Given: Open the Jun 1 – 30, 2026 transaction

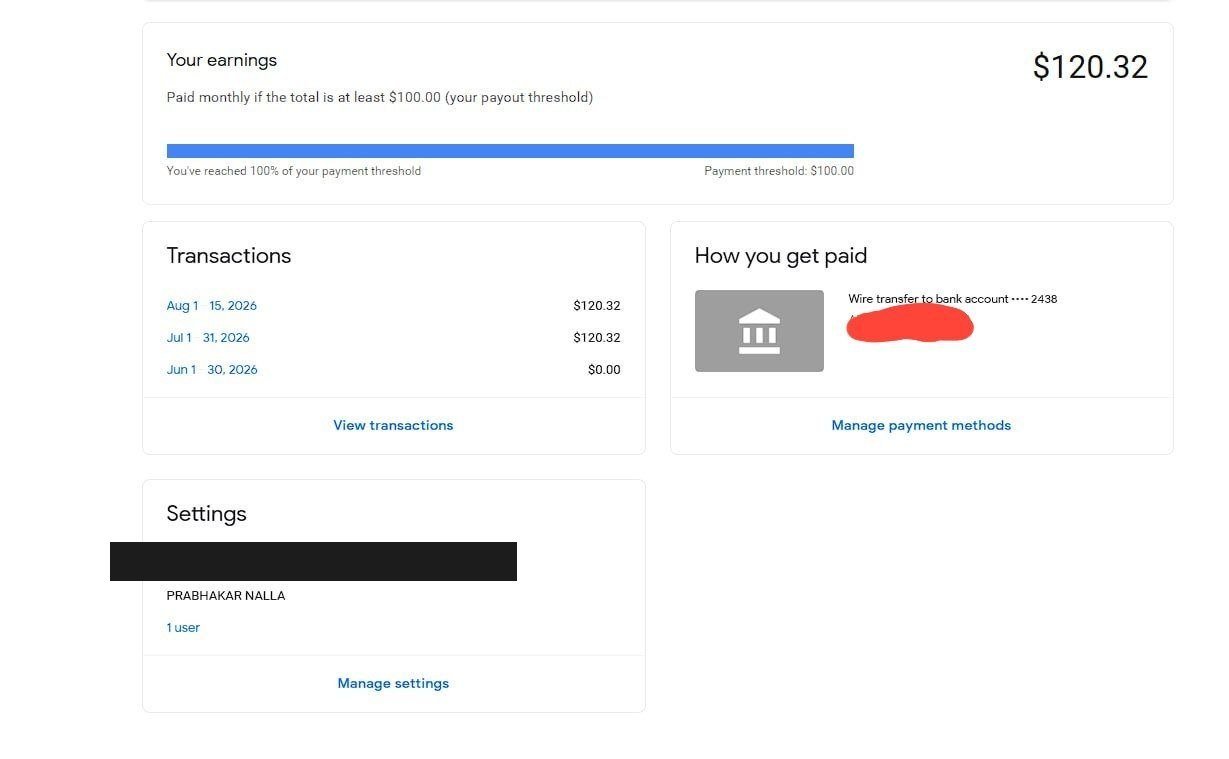Looking at the screenshot, I should click(x=212, y=370).
